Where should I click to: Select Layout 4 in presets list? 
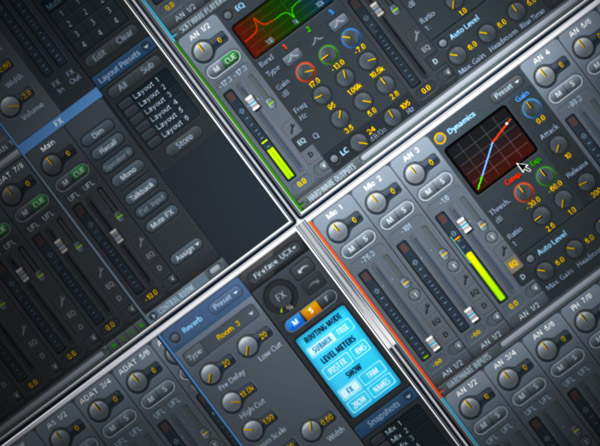coord(163,110)
